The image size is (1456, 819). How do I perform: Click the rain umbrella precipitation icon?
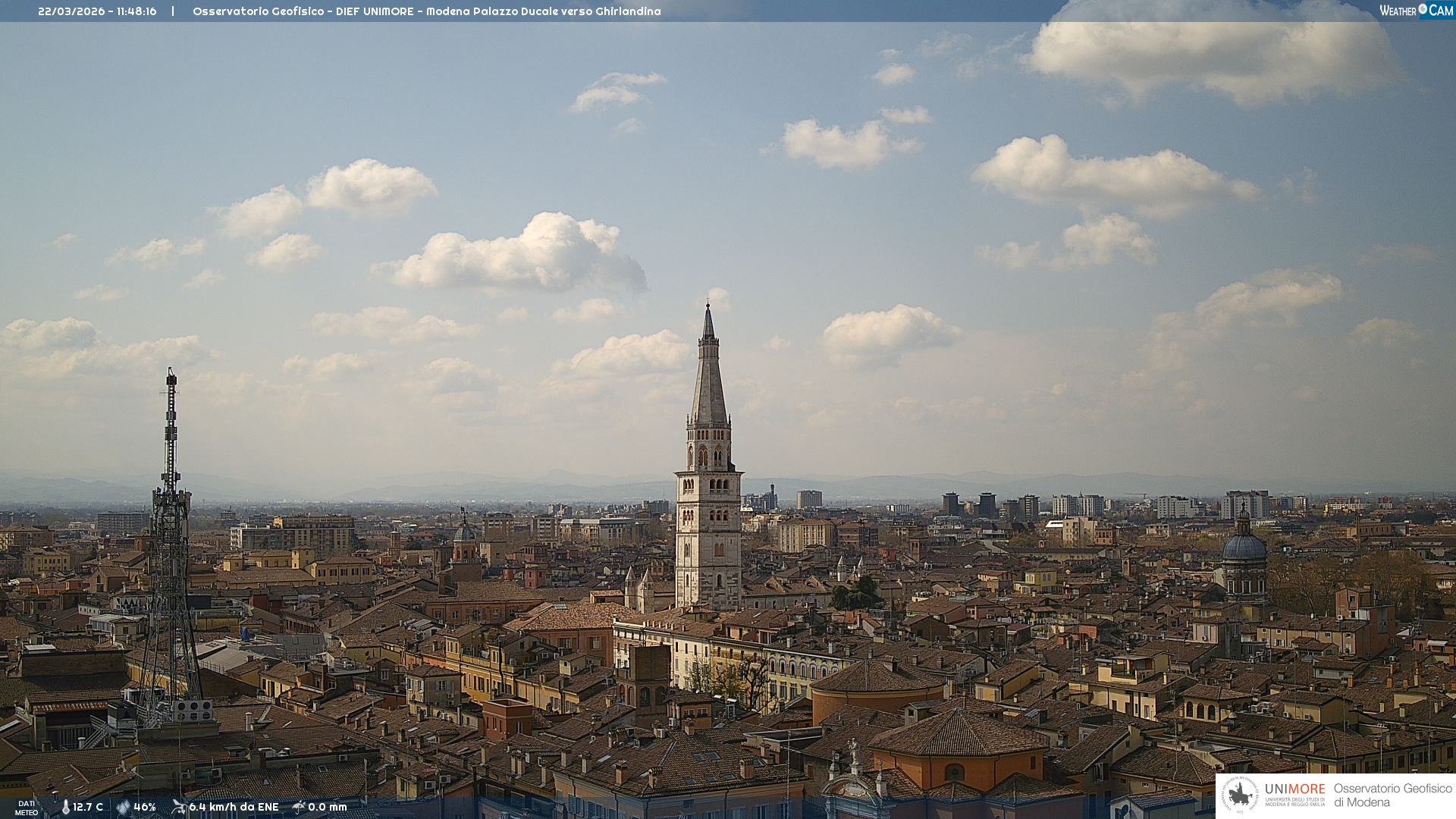tap(299, 807)
